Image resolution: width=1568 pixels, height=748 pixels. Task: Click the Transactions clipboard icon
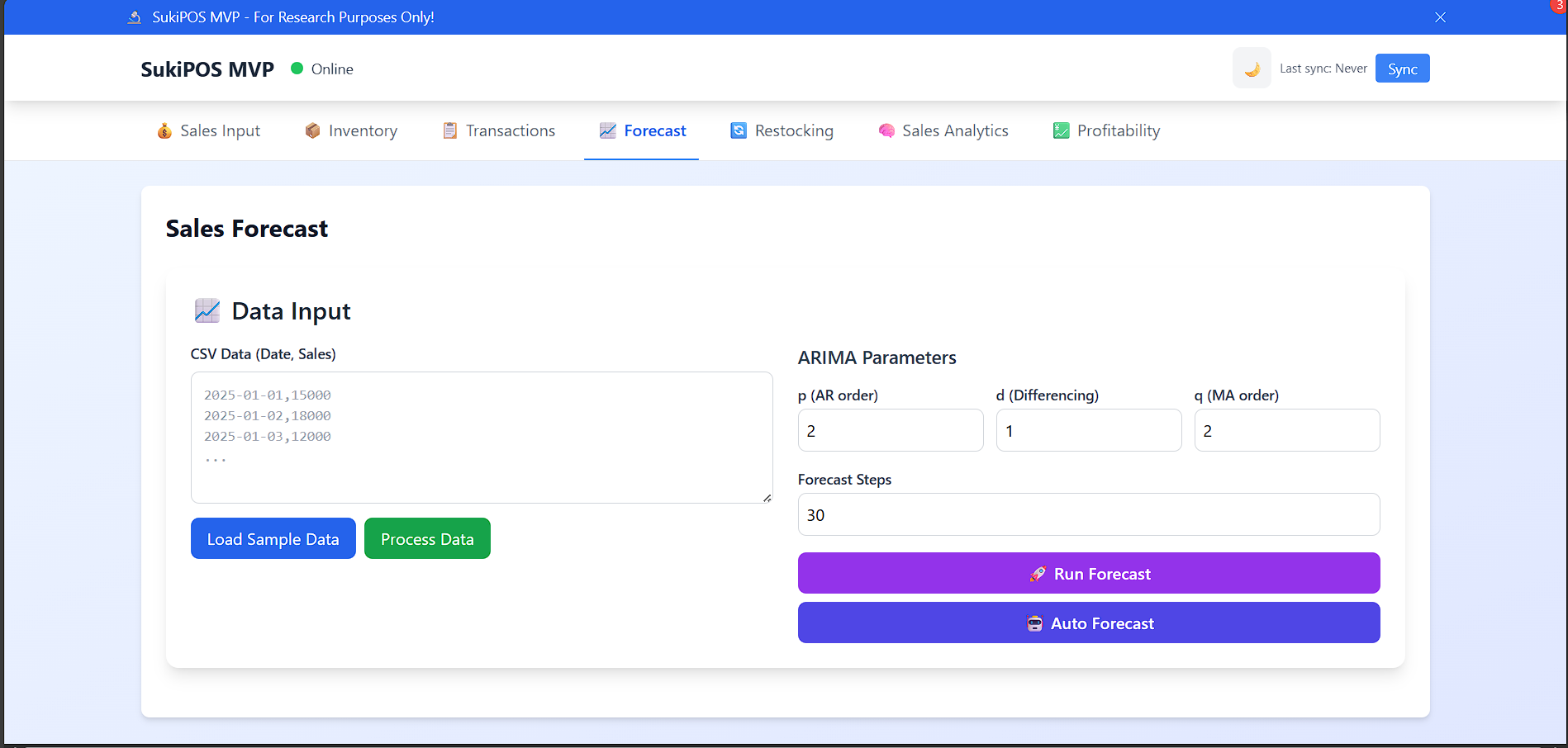450,130
